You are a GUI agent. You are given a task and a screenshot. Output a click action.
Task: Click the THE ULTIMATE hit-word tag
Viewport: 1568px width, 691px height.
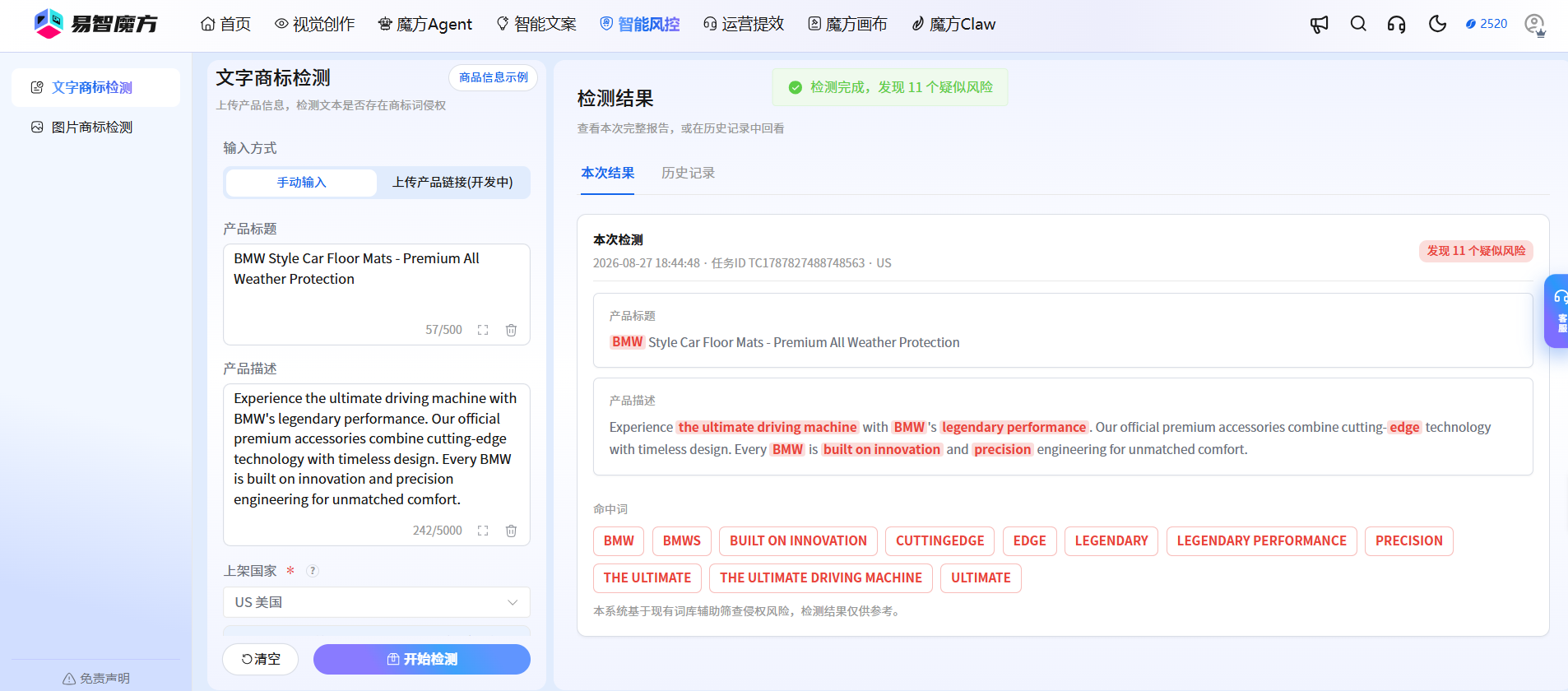pos(647,578)
